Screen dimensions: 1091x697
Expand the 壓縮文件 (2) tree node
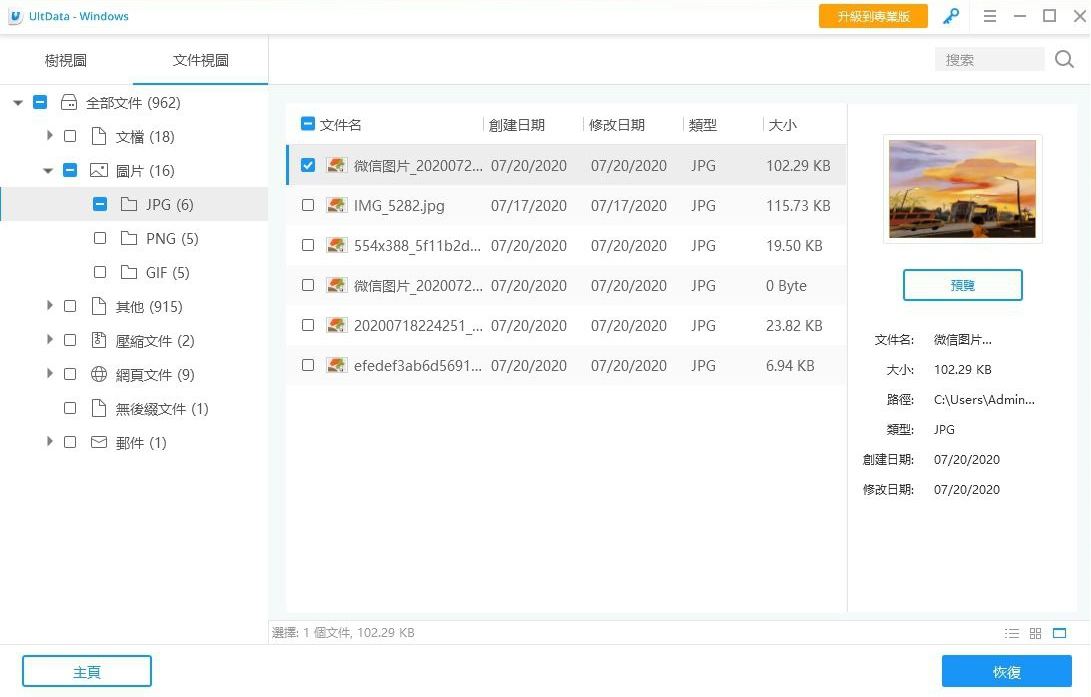point(49,339)
